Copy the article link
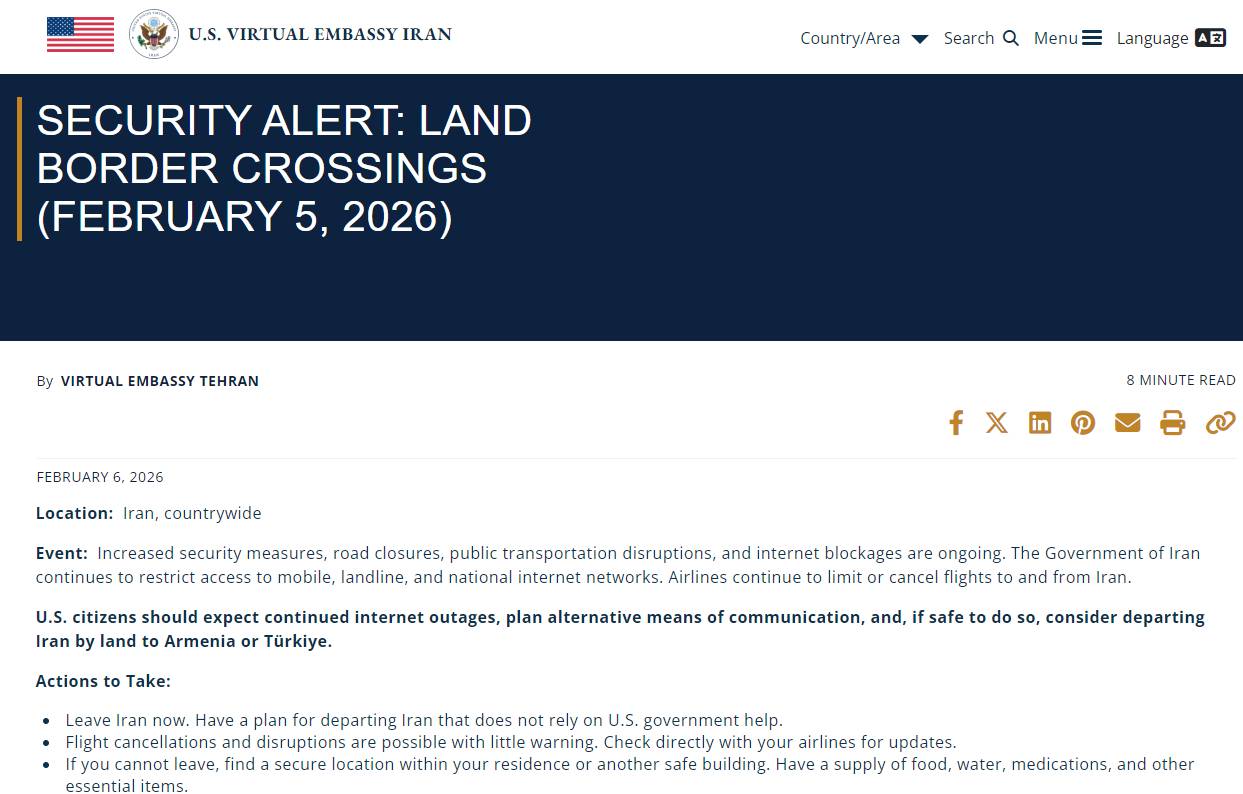 [x=1220, y=422]
